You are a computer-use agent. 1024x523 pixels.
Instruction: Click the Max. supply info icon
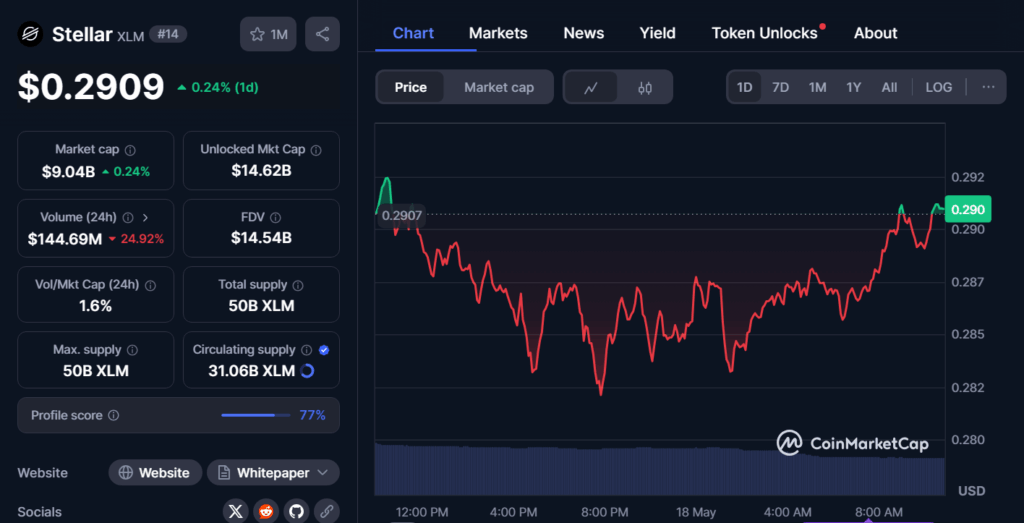(133, 351)
